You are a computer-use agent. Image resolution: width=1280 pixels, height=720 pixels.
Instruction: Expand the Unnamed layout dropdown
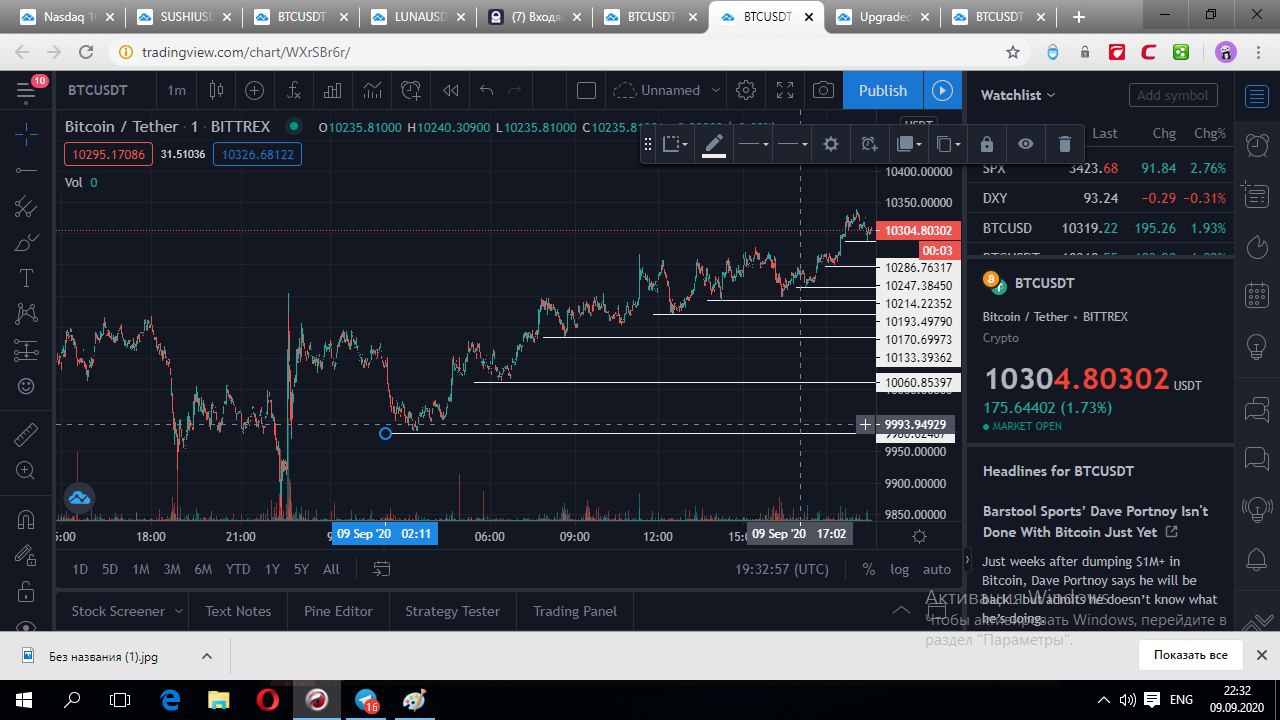pyautogui.click(x=667, y=91)
